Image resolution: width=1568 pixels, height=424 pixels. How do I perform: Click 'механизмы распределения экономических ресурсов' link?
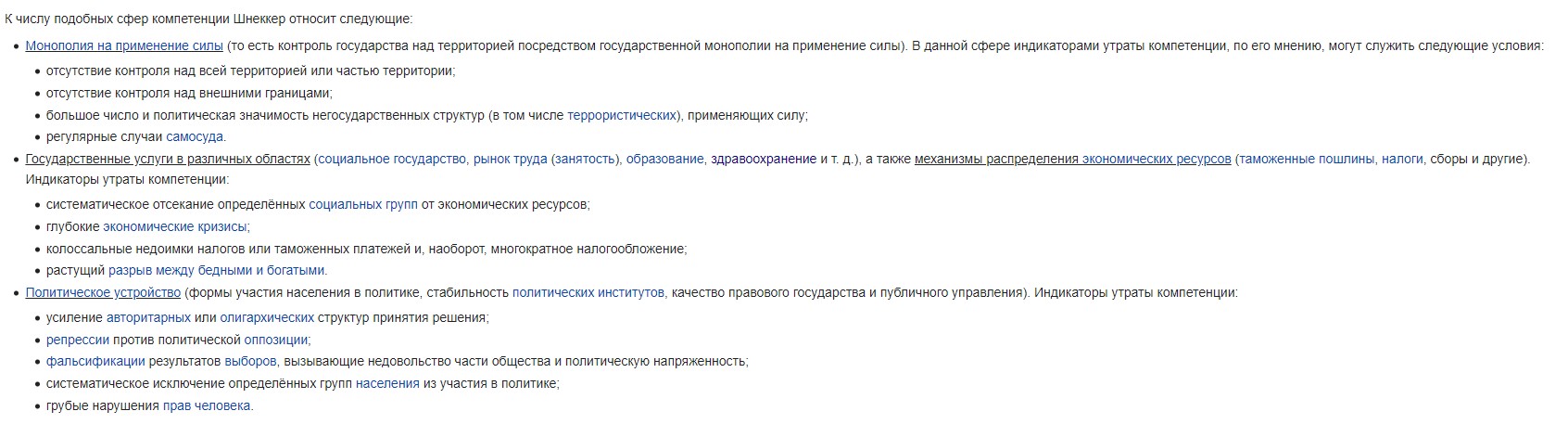1073,159
